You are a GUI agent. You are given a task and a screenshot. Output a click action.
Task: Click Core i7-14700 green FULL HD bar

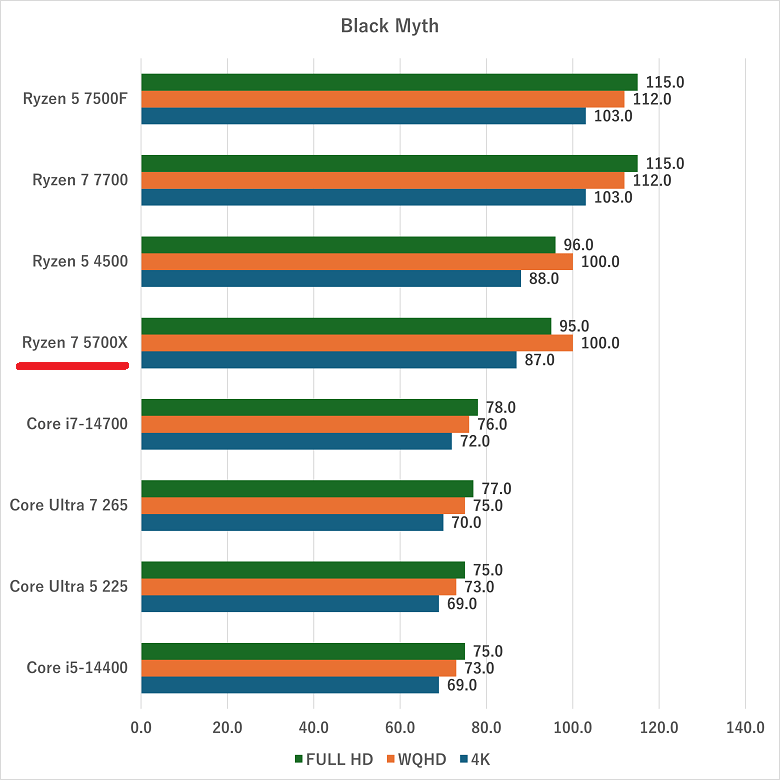point(309,407)
